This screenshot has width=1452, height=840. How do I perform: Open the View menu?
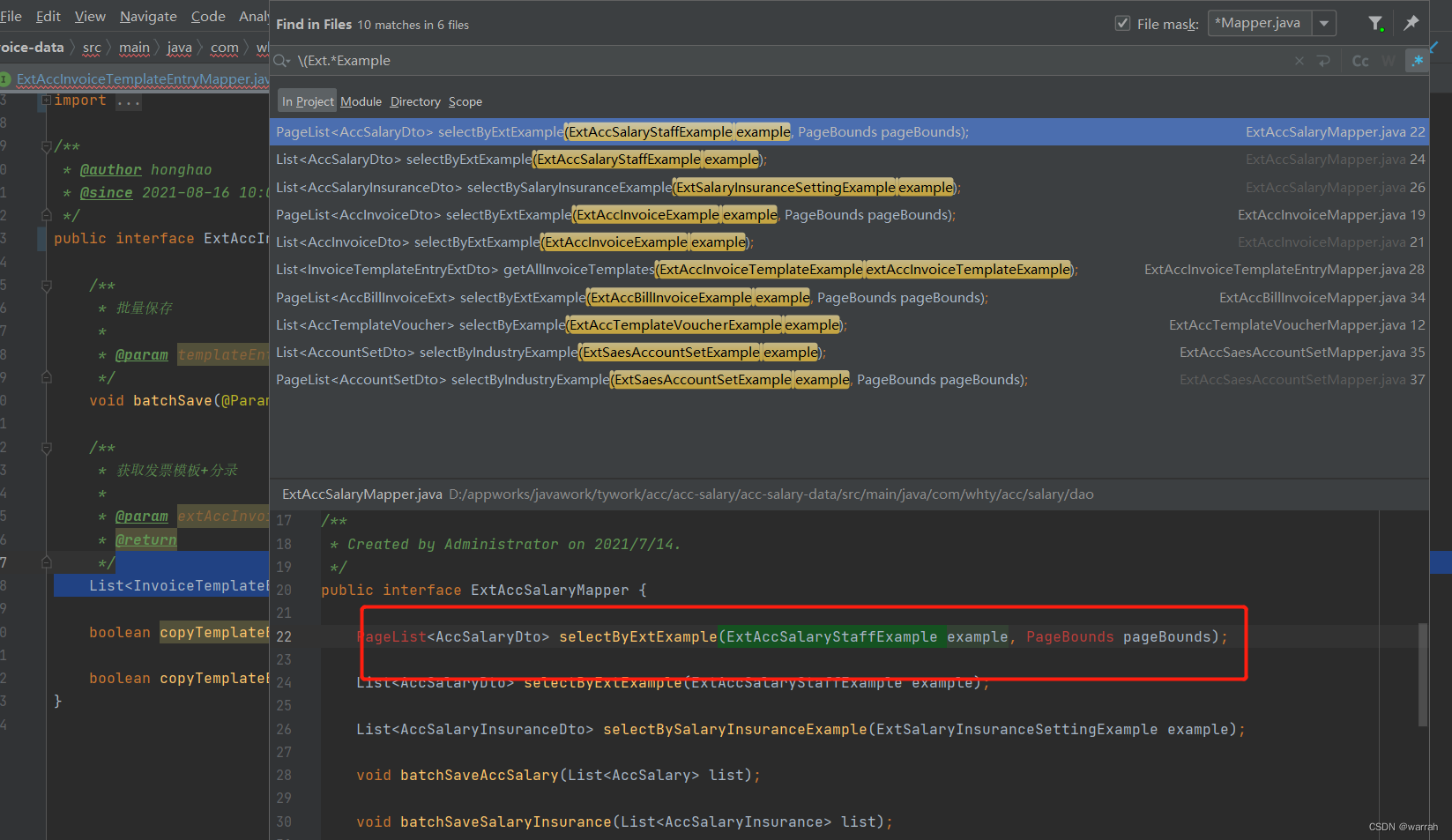(x=90, y=16)
